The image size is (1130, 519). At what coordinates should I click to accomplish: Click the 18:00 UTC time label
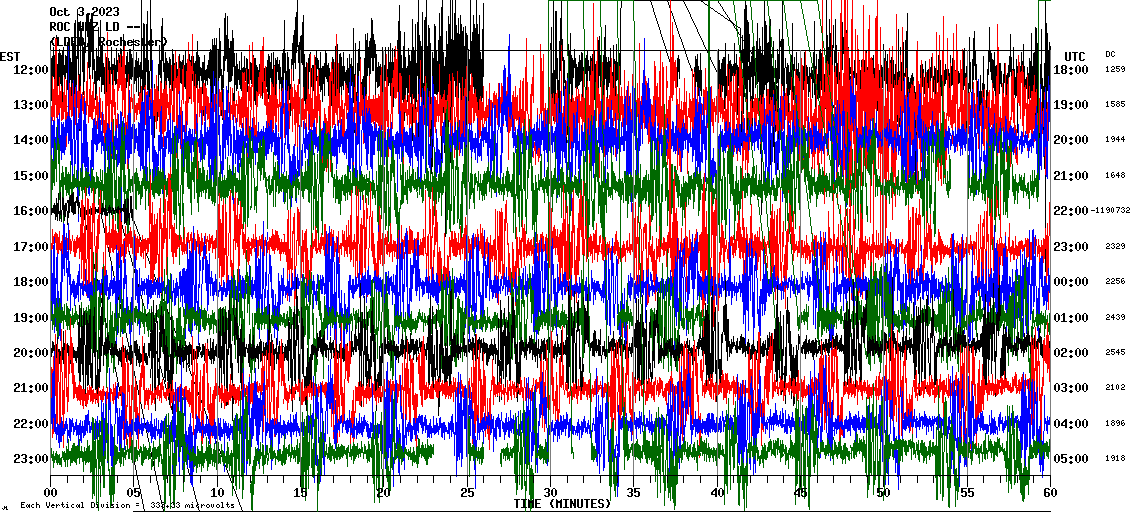[1071, 70]
